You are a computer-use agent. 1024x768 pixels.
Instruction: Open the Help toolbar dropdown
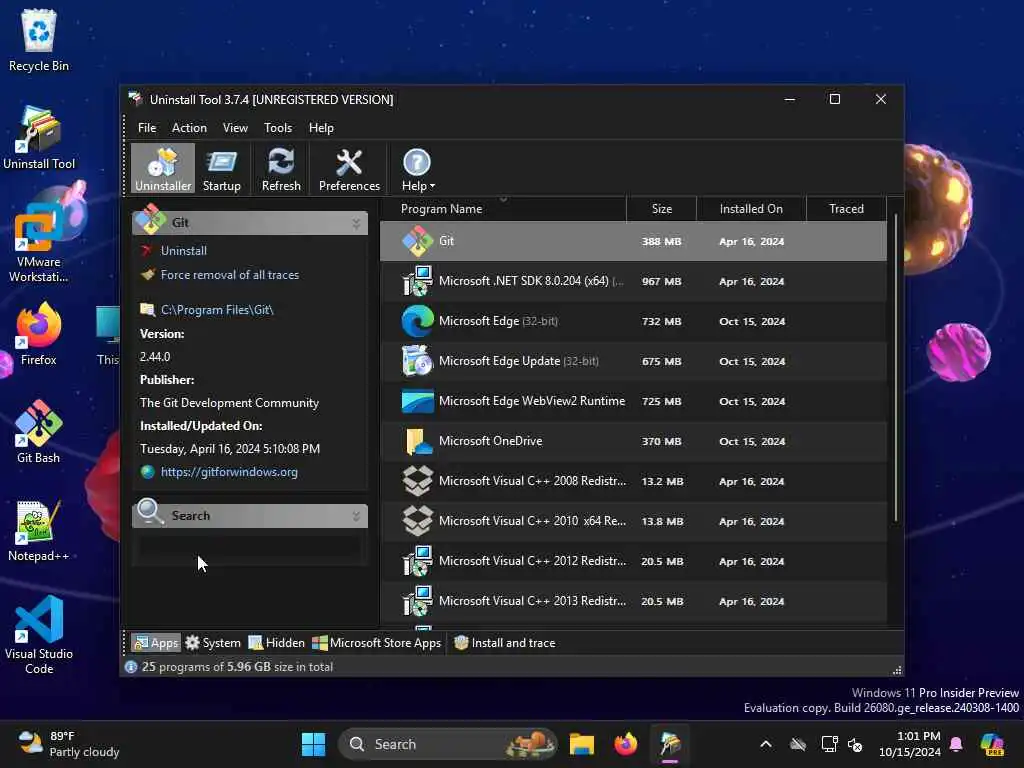pos(417,168)
